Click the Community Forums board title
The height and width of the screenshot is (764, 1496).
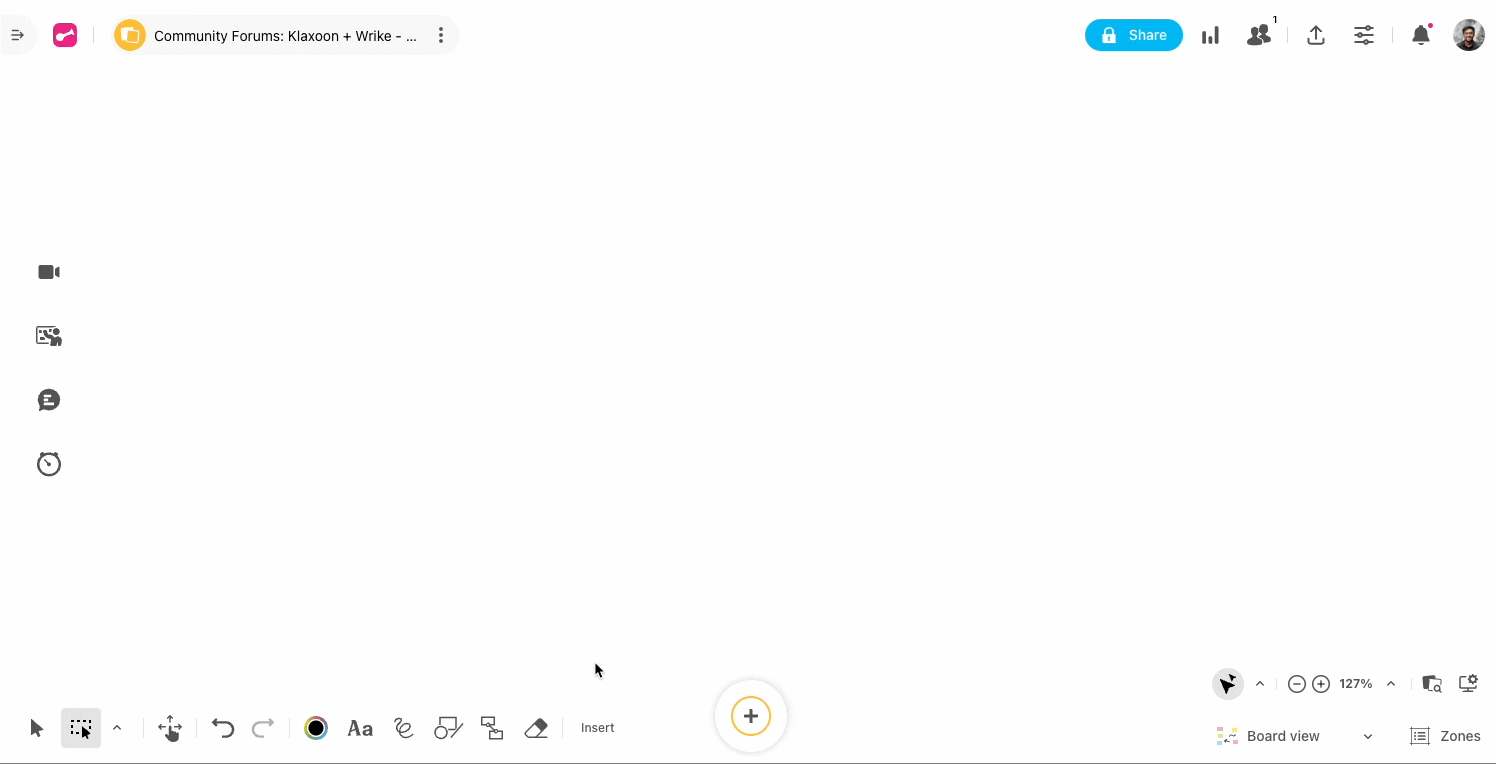point(285,36)
